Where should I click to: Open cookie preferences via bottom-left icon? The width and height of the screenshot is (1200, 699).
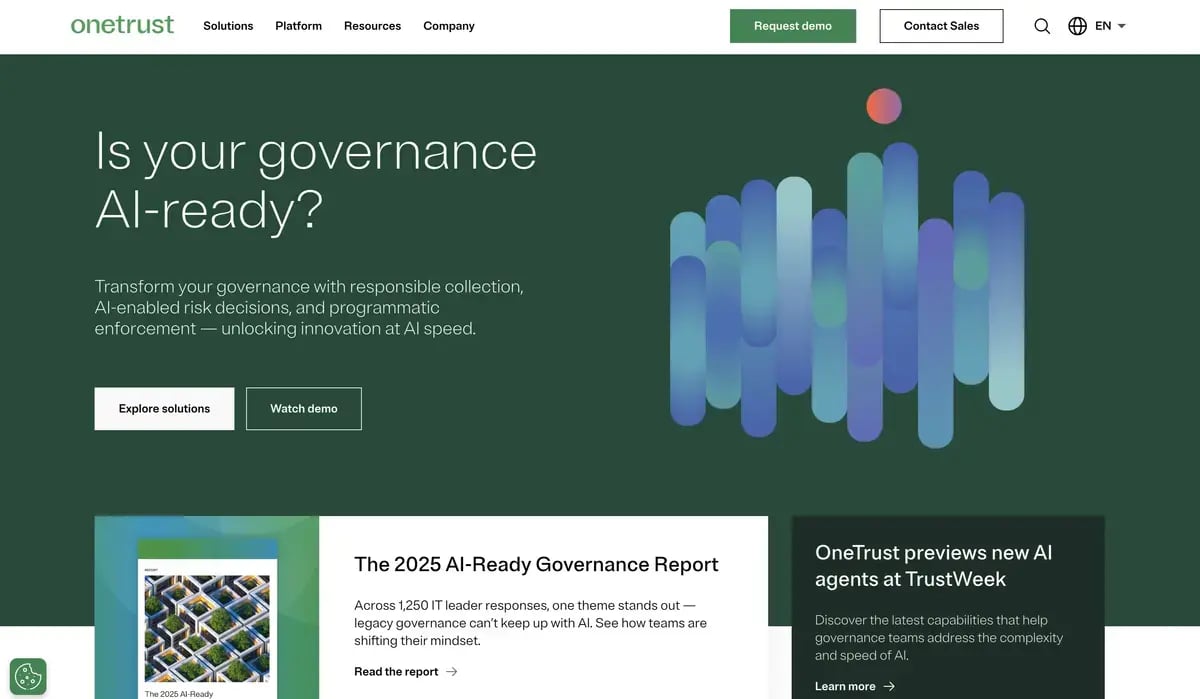coord(27,676)
